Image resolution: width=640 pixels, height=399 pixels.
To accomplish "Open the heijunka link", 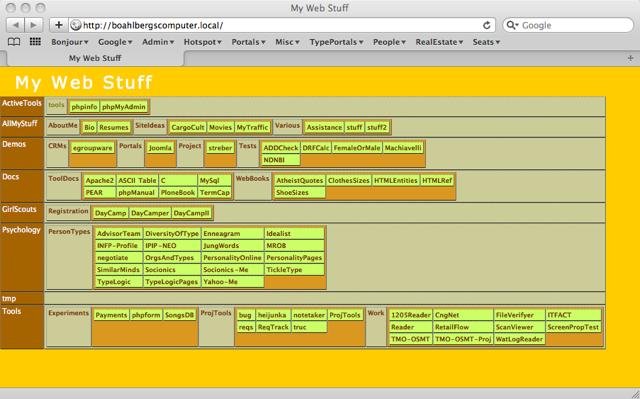I will (273, 315).
